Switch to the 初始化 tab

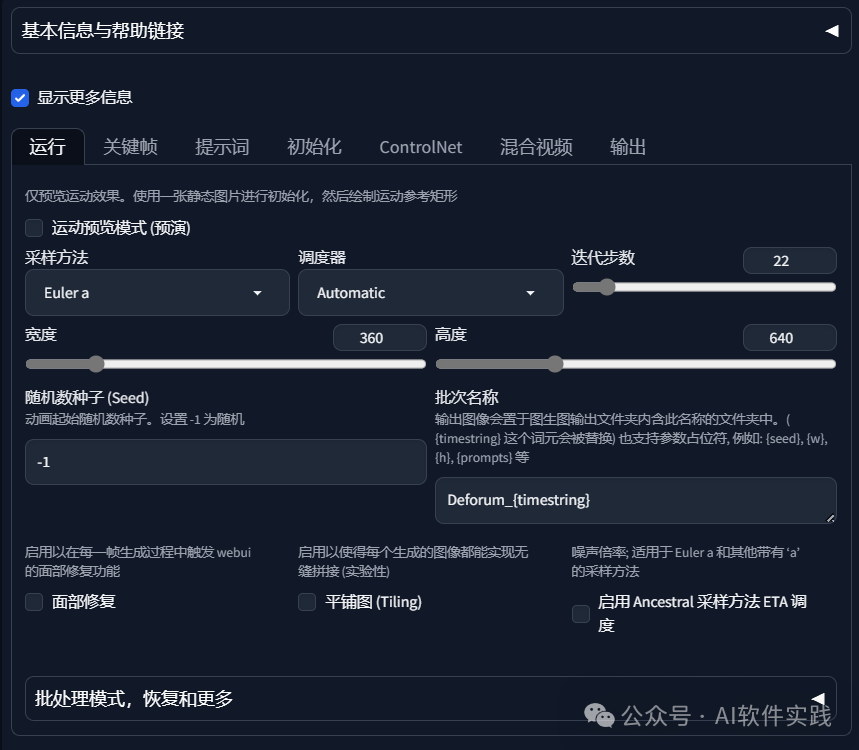point(314,147)
